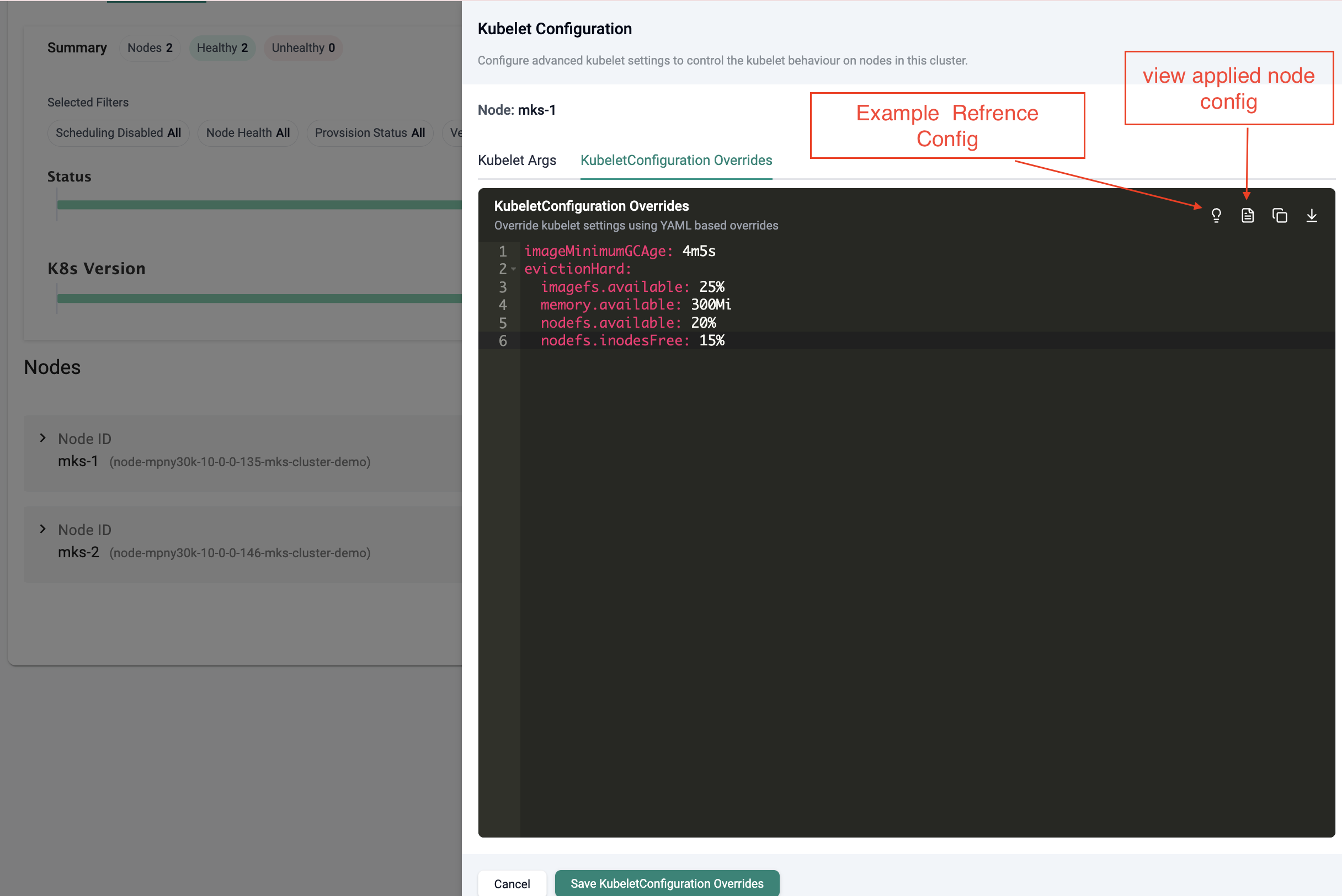1342x896 pixels.
Task: Save KubeletConfiguration Overrides
Action: 667,883
